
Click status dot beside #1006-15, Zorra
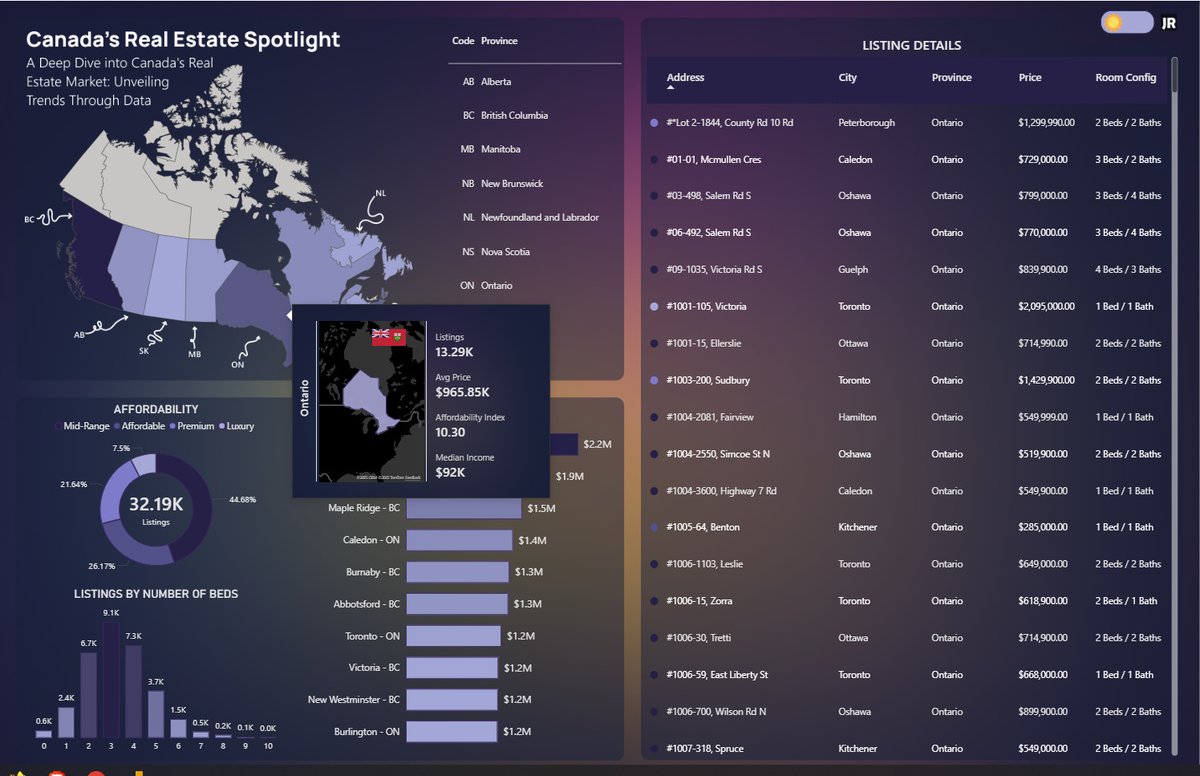point(654,601)
